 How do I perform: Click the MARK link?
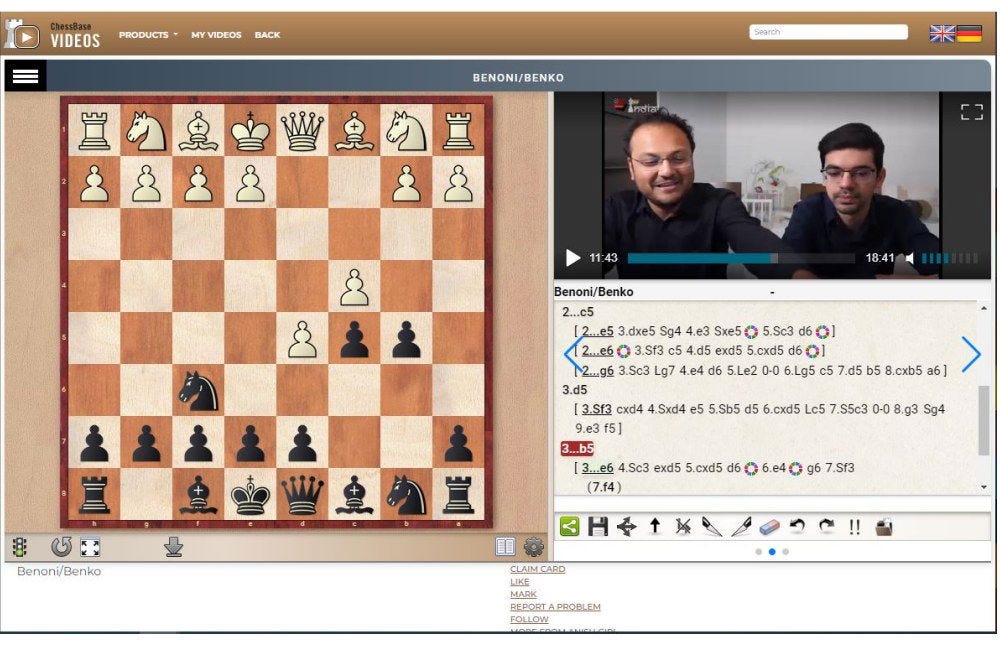tap(524, 594)
